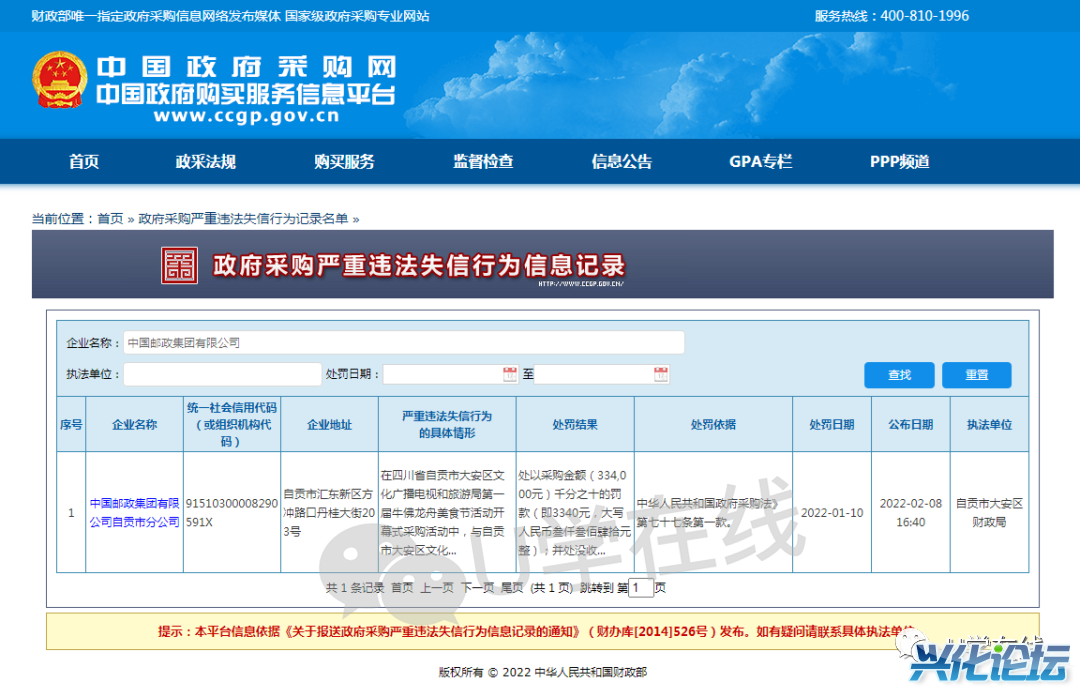Click the 公布日期 column header

pos(911,424)
